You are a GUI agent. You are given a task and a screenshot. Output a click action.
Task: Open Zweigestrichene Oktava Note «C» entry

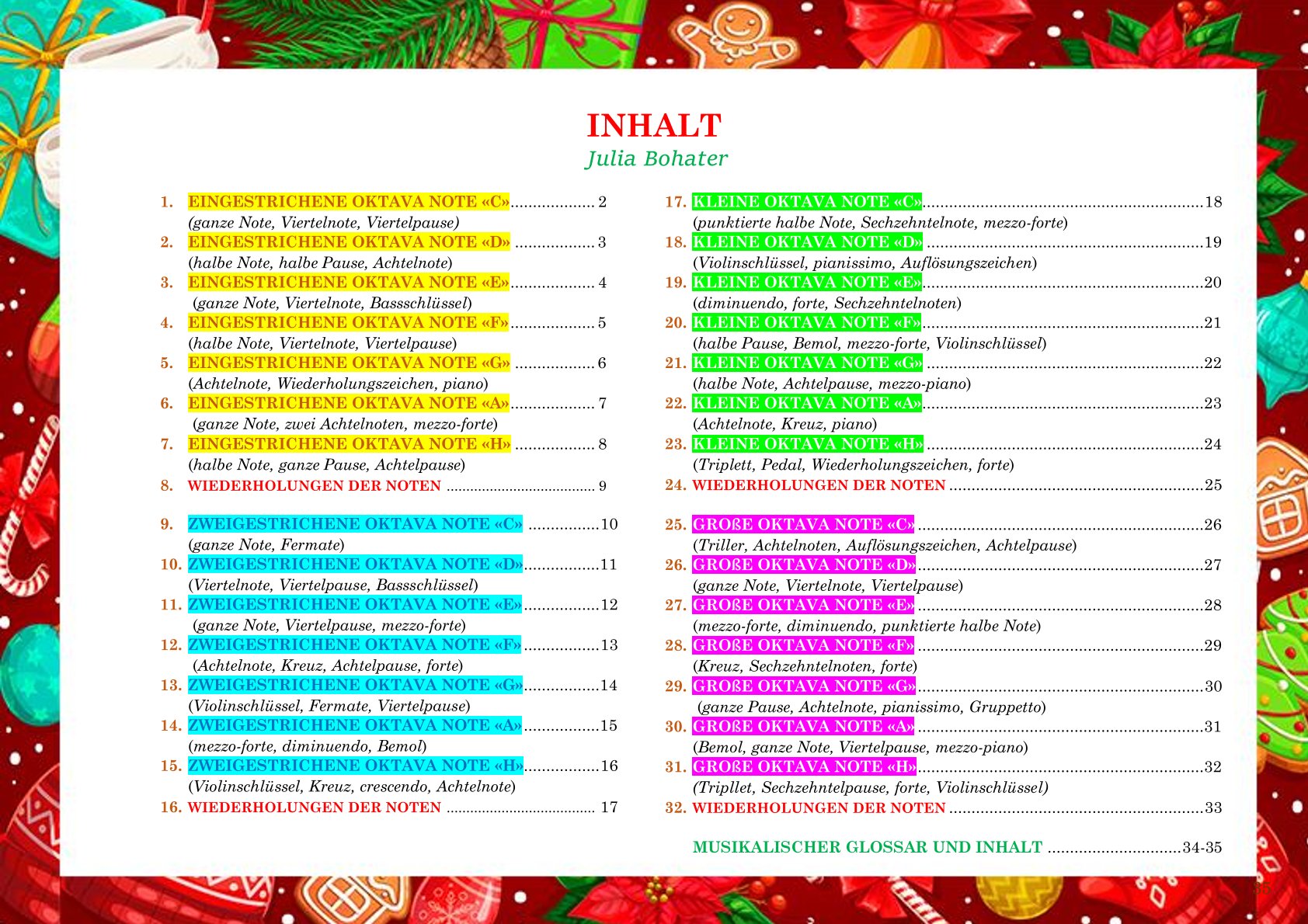(x=355, y=524)
